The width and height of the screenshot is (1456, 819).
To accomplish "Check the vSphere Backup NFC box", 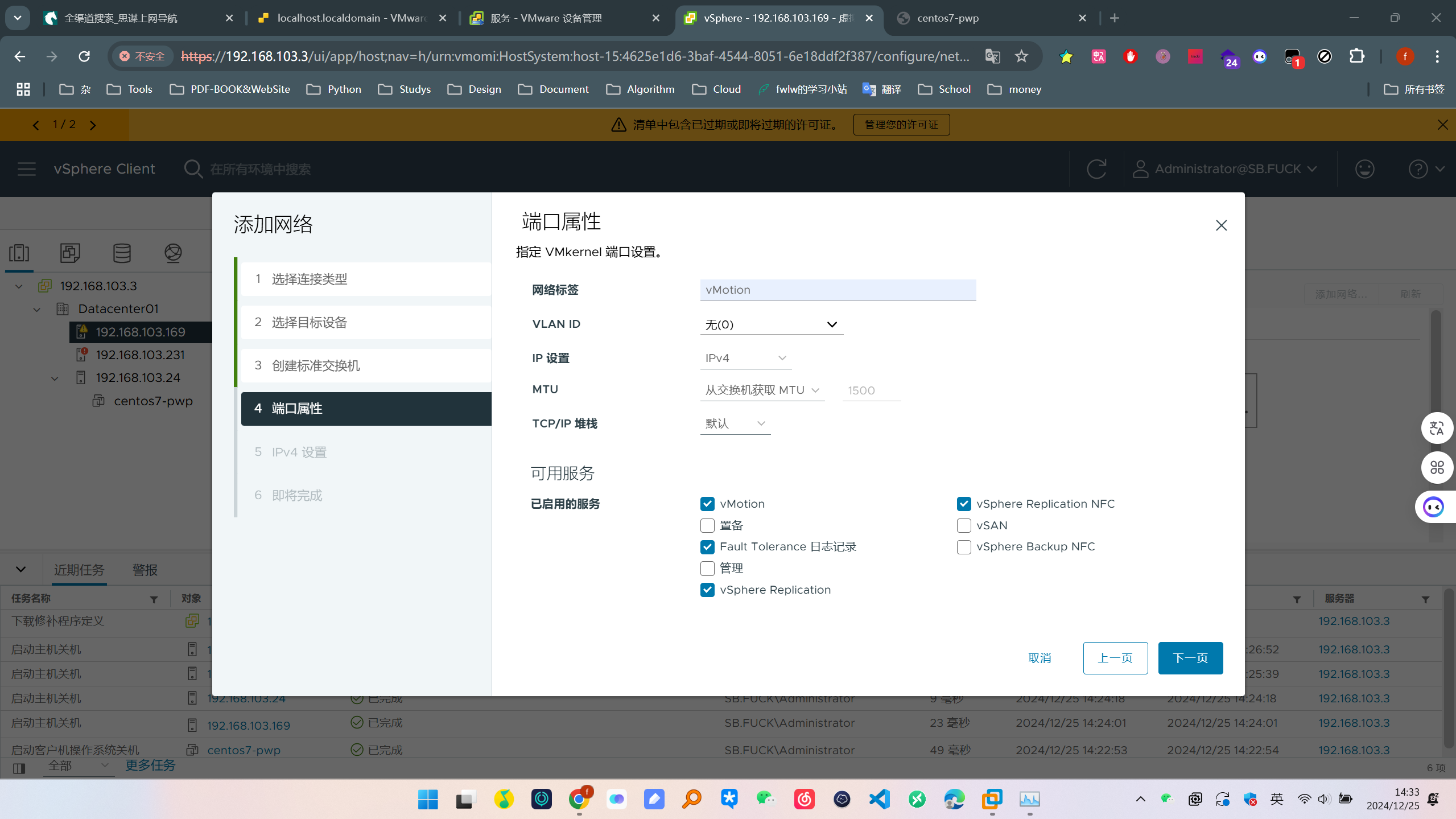I will (x=964, y=547).
